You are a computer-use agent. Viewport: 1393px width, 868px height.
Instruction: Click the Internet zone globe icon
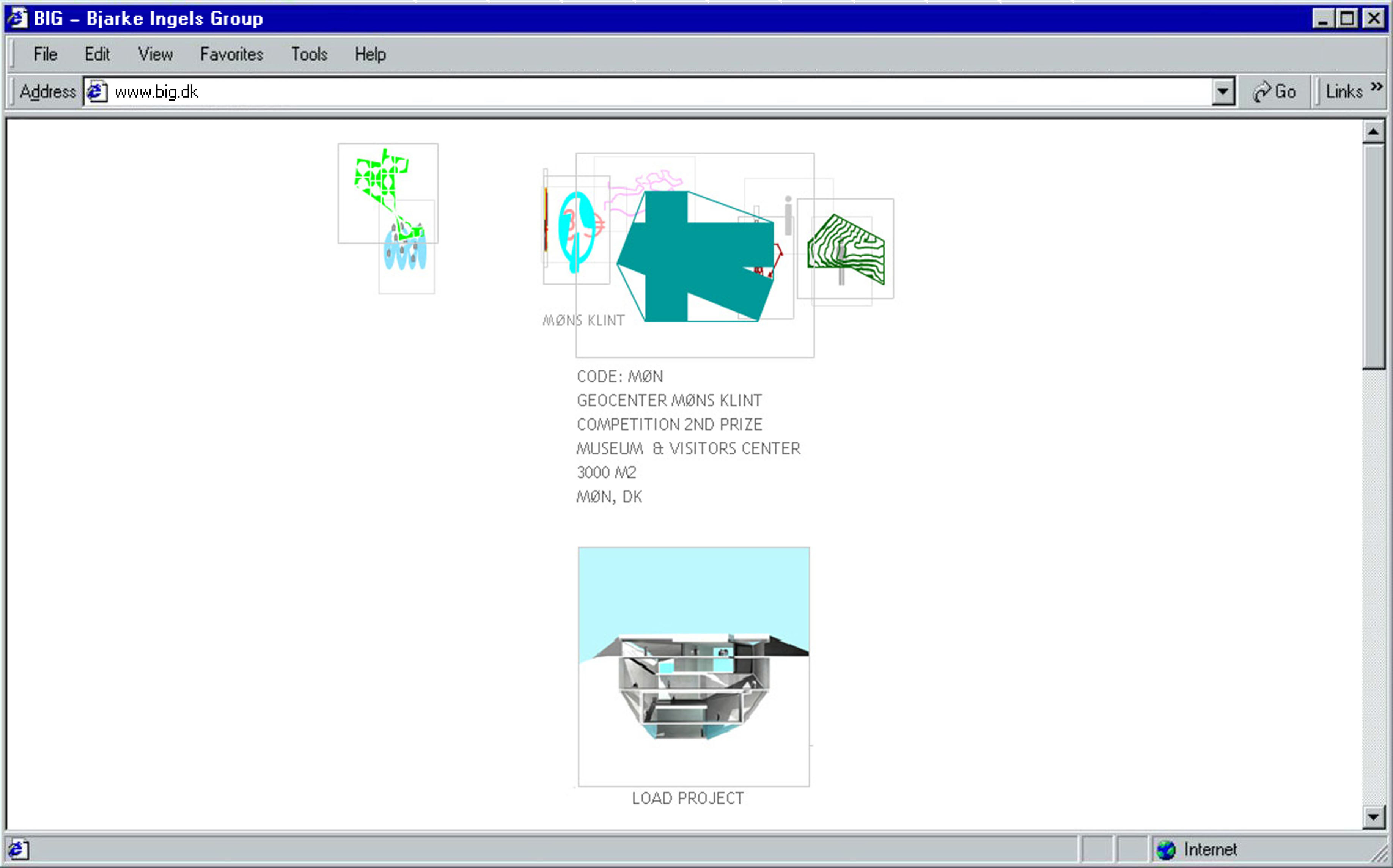[1166, 849]
